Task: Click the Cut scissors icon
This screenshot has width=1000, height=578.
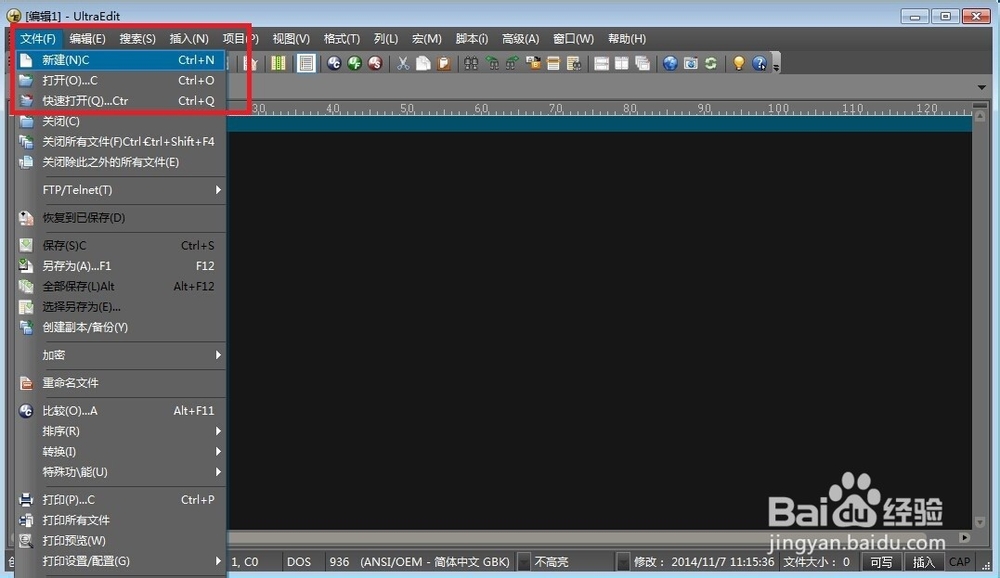Action: point(403,63)
